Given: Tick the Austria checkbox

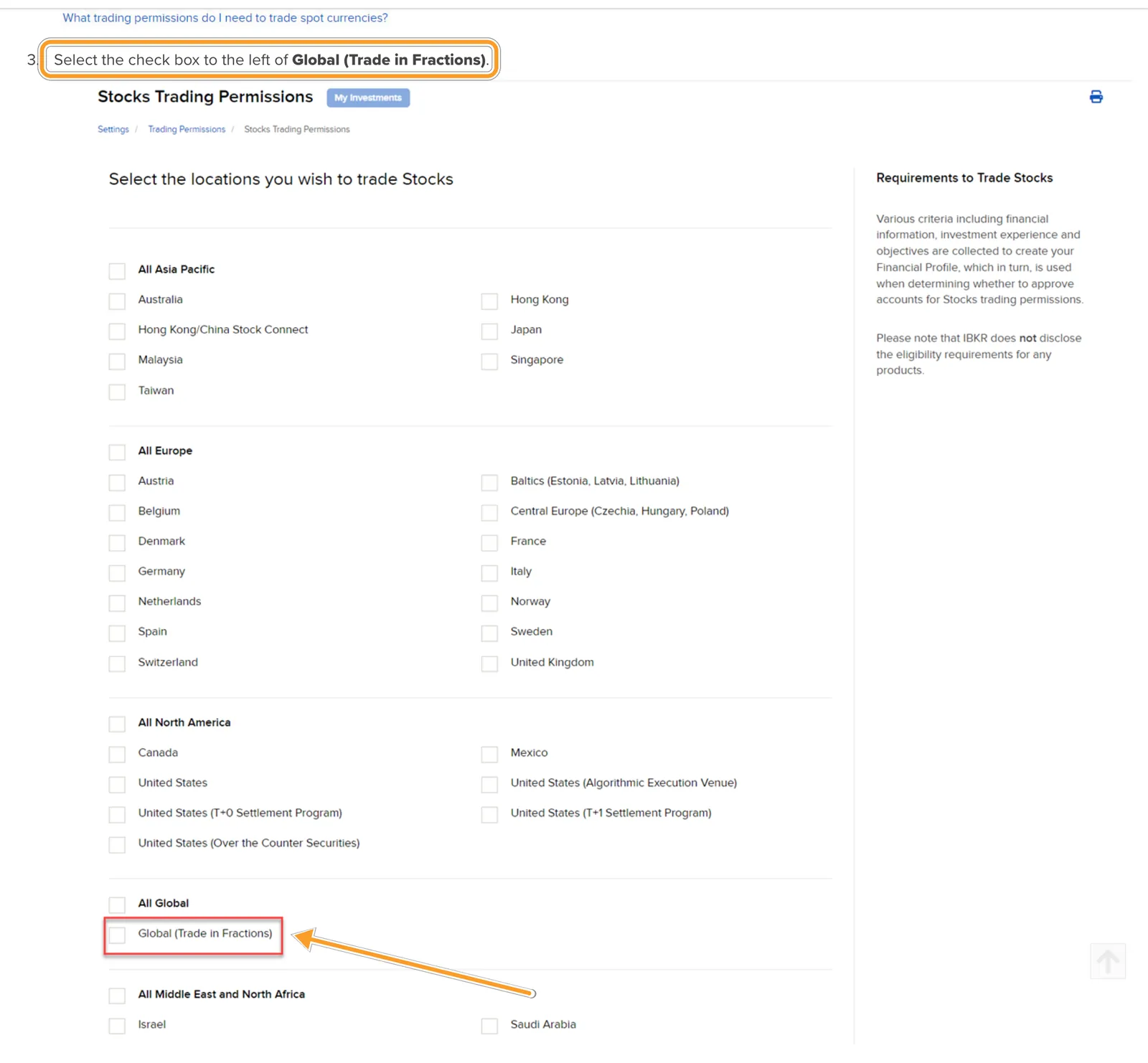Looking at the screenshot, I should pos(117,482).
